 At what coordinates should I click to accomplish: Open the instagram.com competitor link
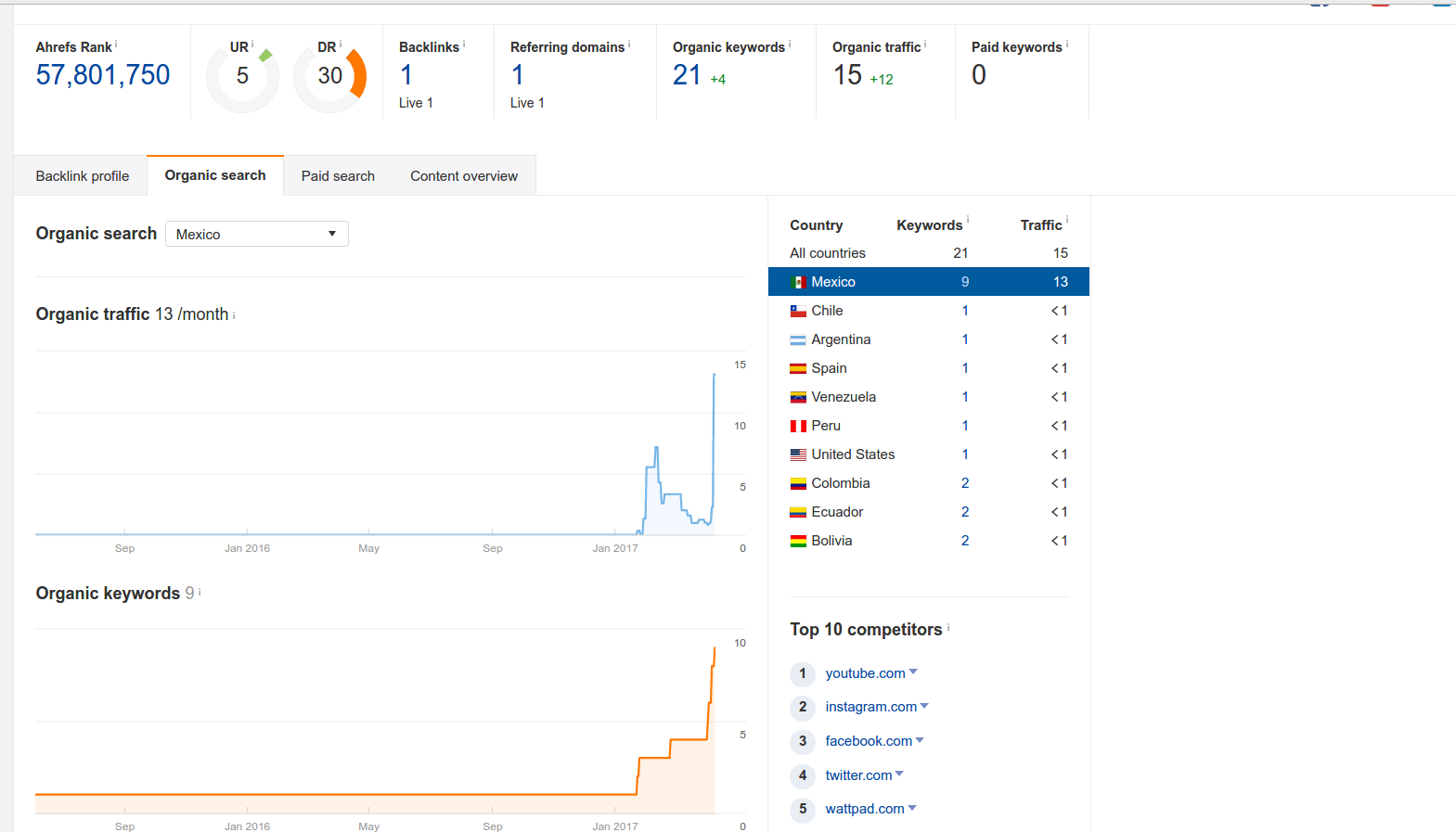point(870,707)
